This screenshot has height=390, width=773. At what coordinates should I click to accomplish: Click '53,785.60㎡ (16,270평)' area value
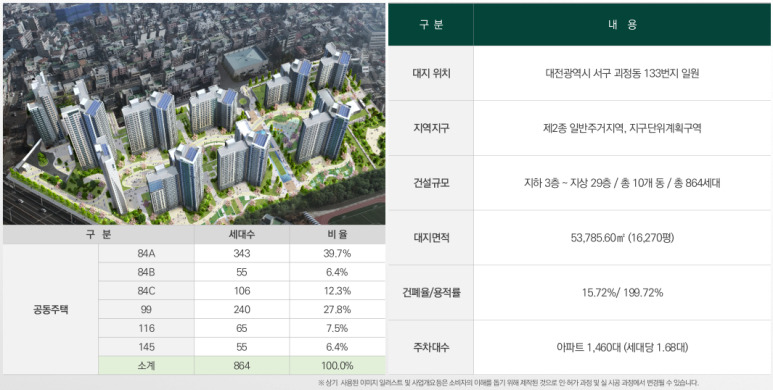[x=623, y=238]
